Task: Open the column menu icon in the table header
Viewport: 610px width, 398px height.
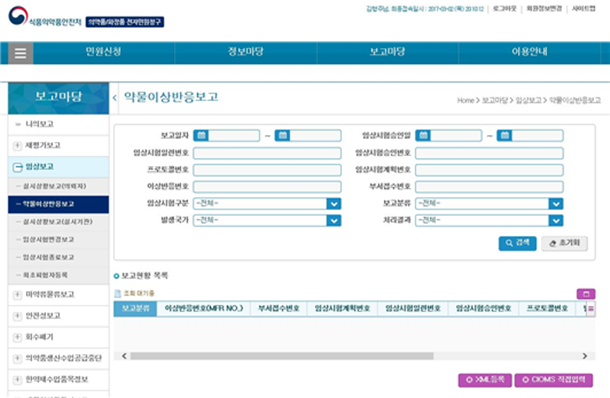Action: pos(591,309)
